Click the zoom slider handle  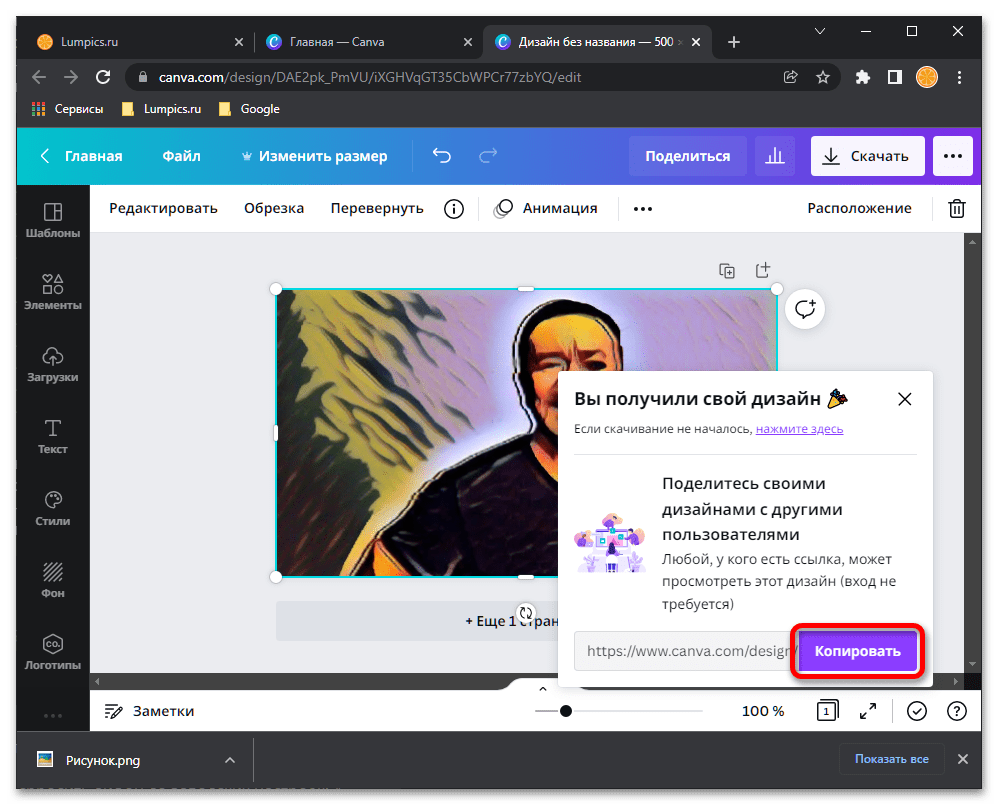565,711
